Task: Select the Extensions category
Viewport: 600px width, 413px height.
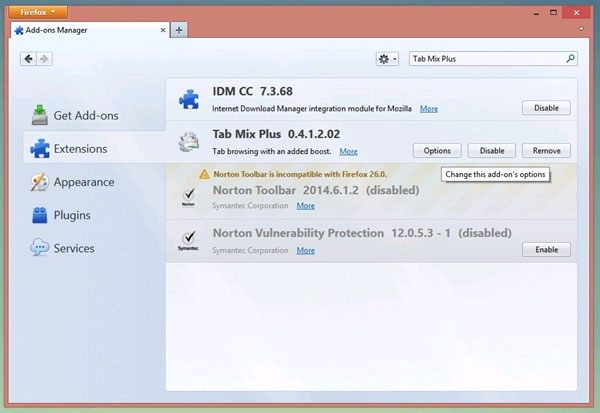Action: point(94,149)
